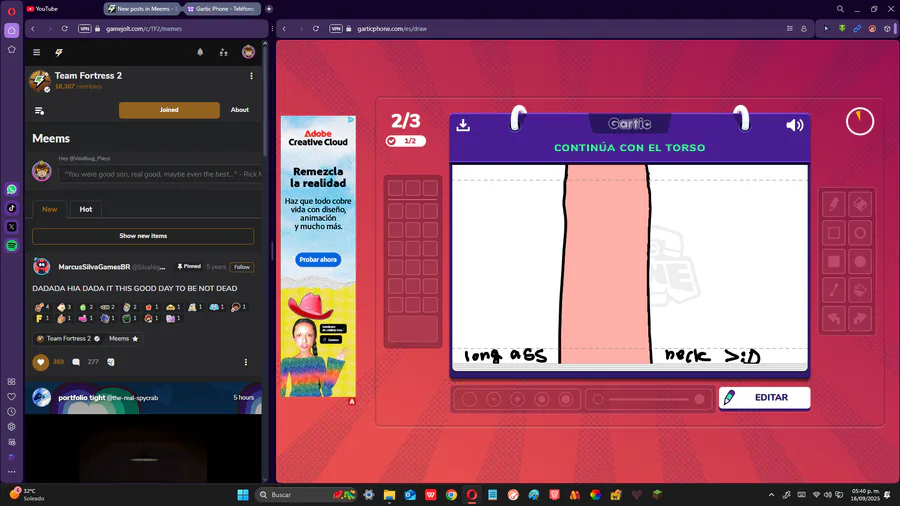Select the empty ellipse tool
The image size is (900, 506).
click(x=860, y=233)
